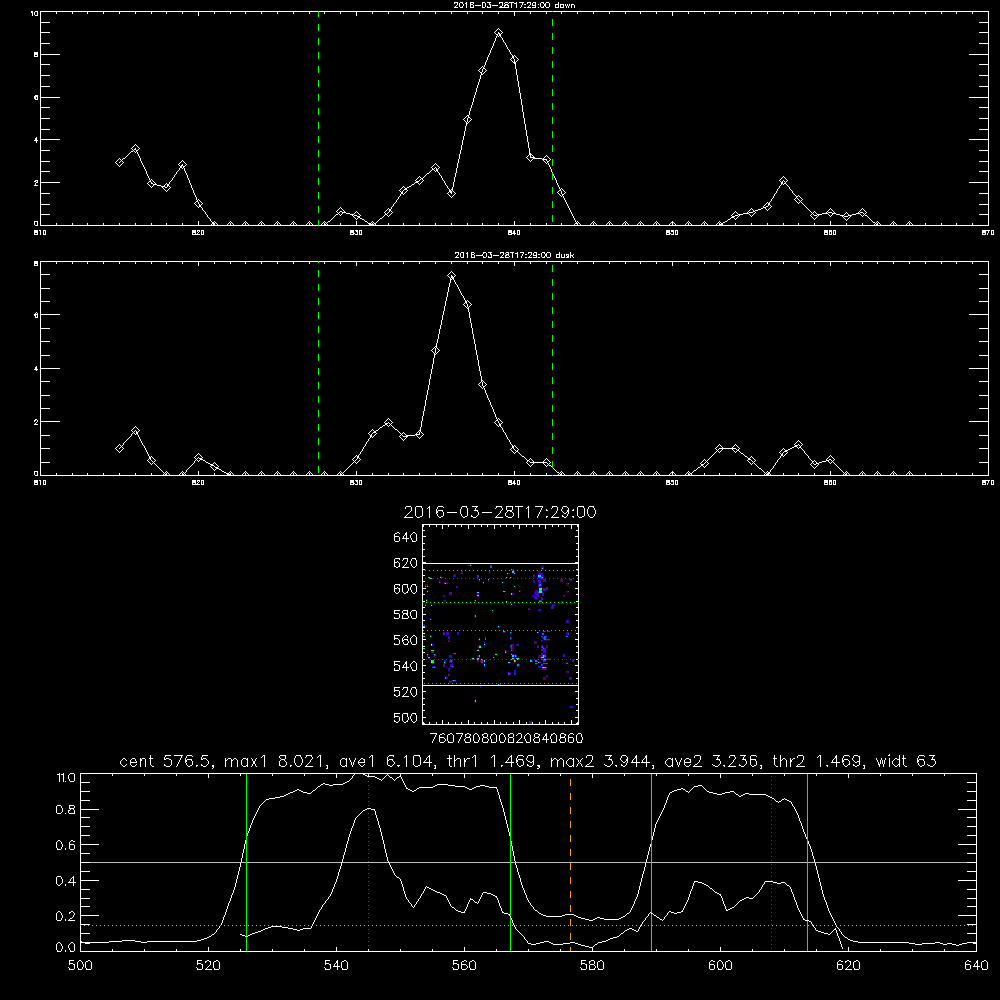1000x1000 pixels.
Task: Click bottom plot x-axis label 580
Action: click(592, 966)
